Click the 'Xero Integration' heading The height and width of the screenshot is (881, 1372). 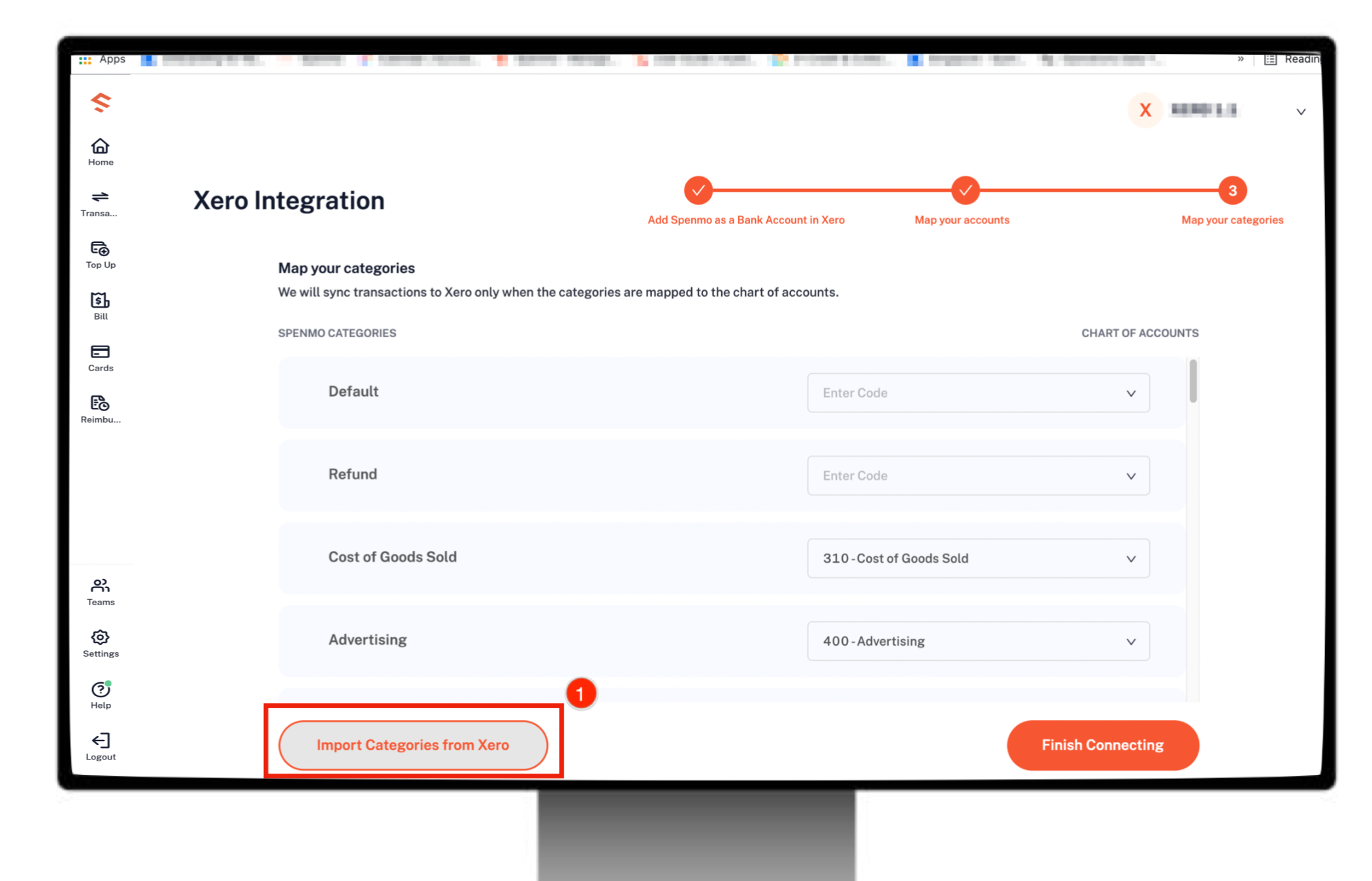pyautogui.click(x=289, y=201)
